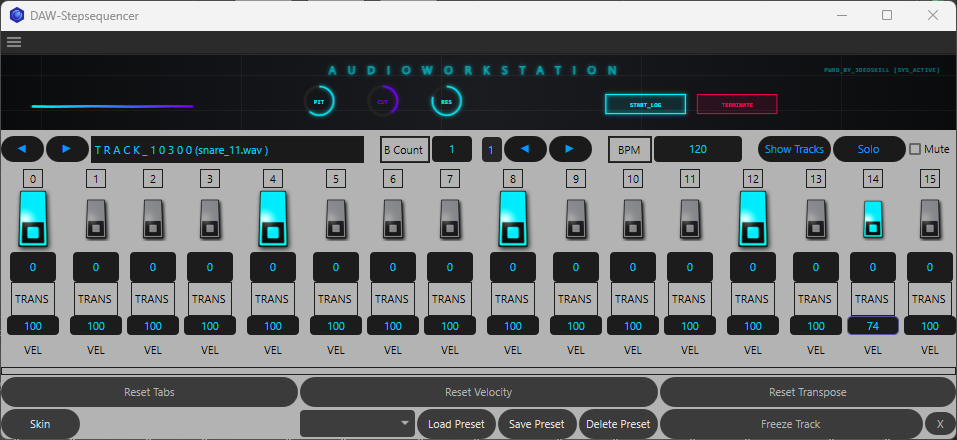Click the TRANS button of step 12
The height and width of the screenshot is (440, 957).
753,299
